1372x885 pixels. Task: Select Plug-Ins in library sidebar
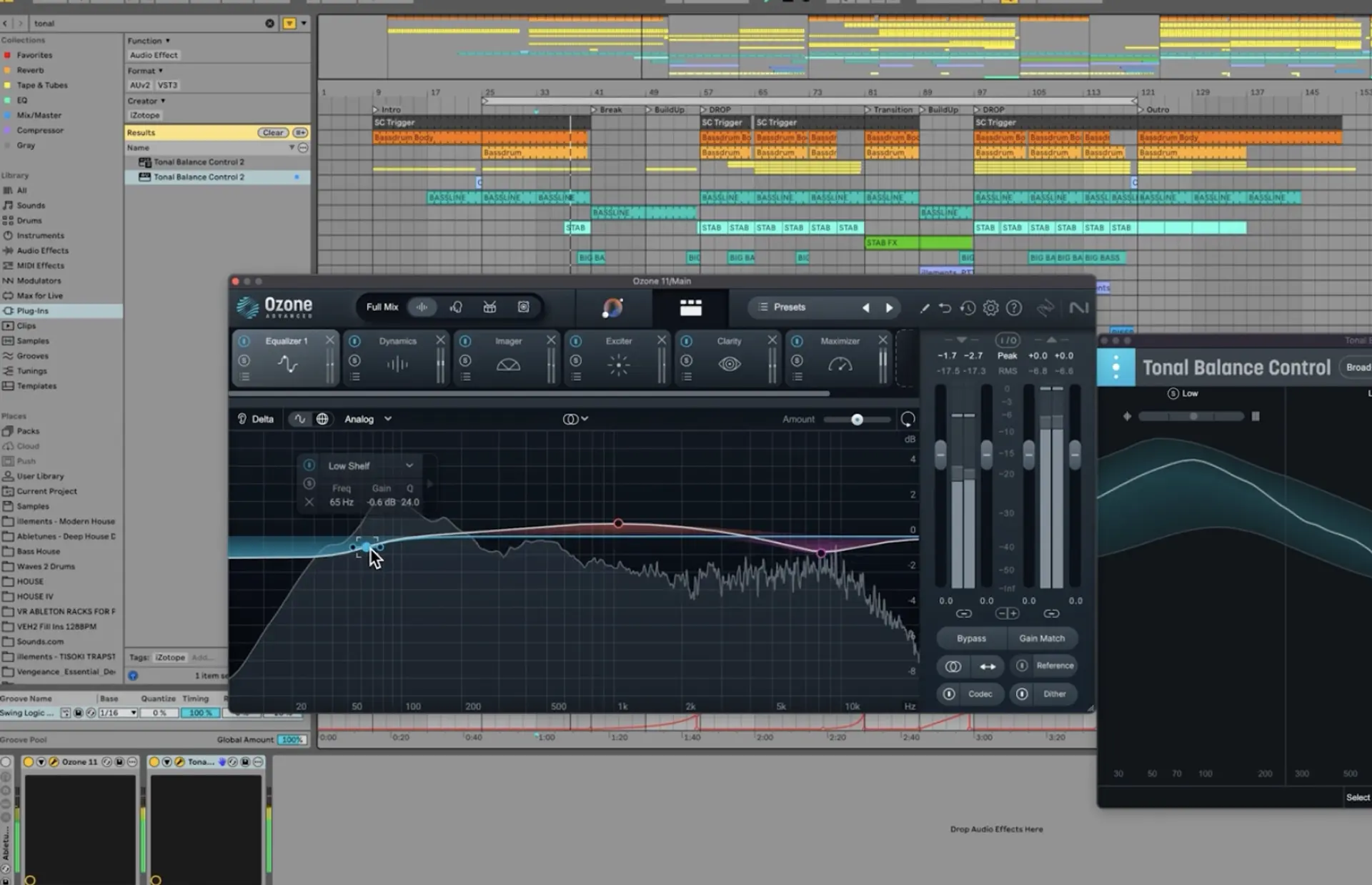coord(61,311)
